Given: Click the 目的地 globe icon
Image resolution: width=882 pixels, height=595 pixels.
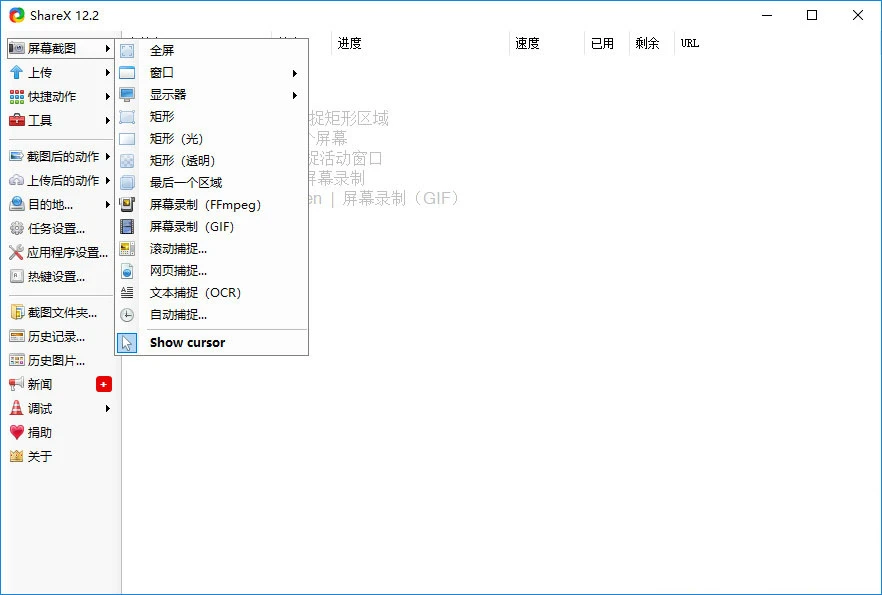Looking at the screenshot, I should click(x=16, y=204).
